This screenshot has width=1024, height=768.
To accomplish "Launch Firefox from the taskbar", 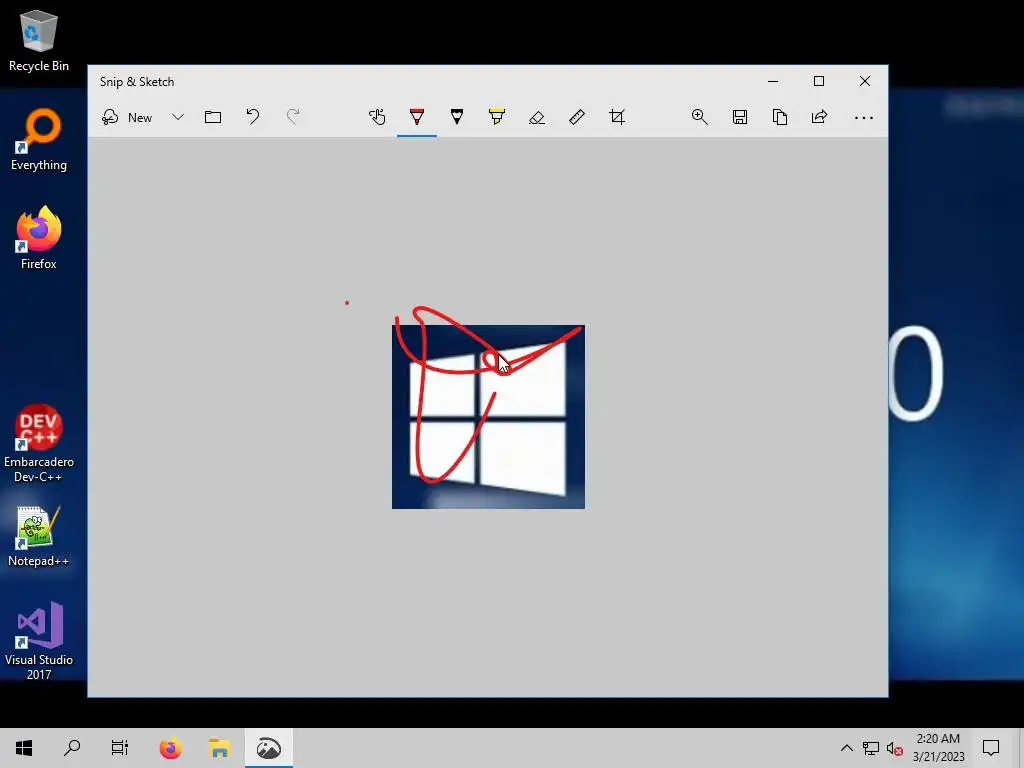I will [x=170, y=748].
